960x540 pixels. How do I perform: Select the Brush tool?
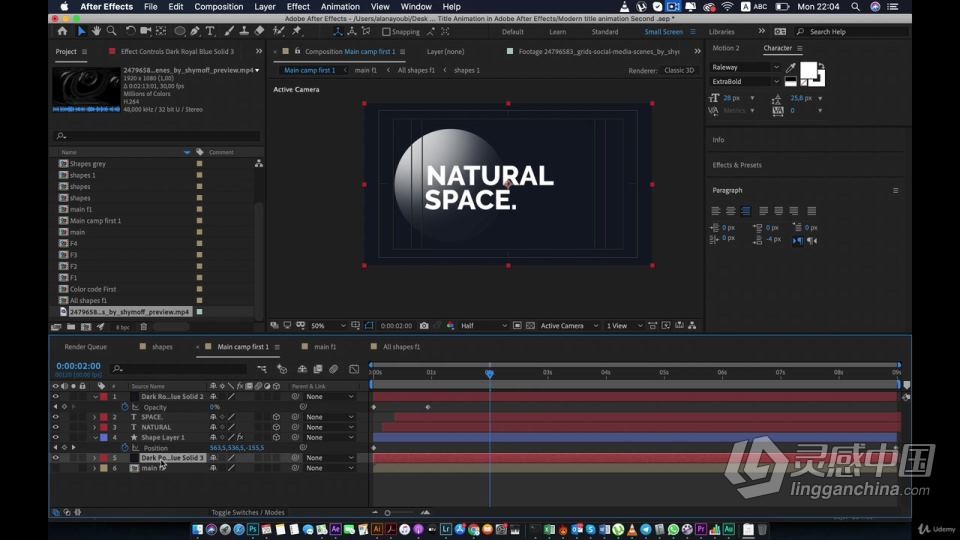click(229, 31)
